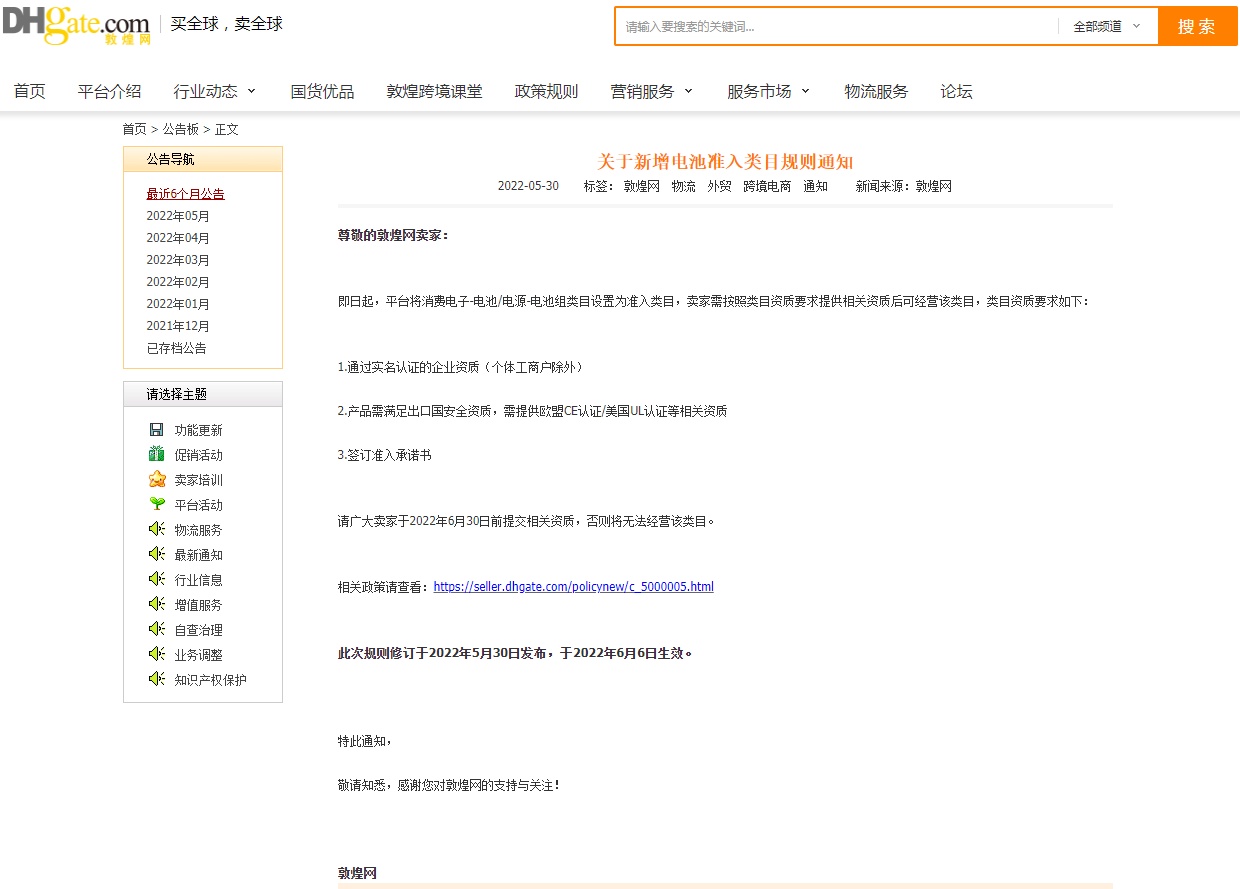Click the article title 关于新增电池准入类目规则通知
1240x889 pixels.
(x=725, y=162)
